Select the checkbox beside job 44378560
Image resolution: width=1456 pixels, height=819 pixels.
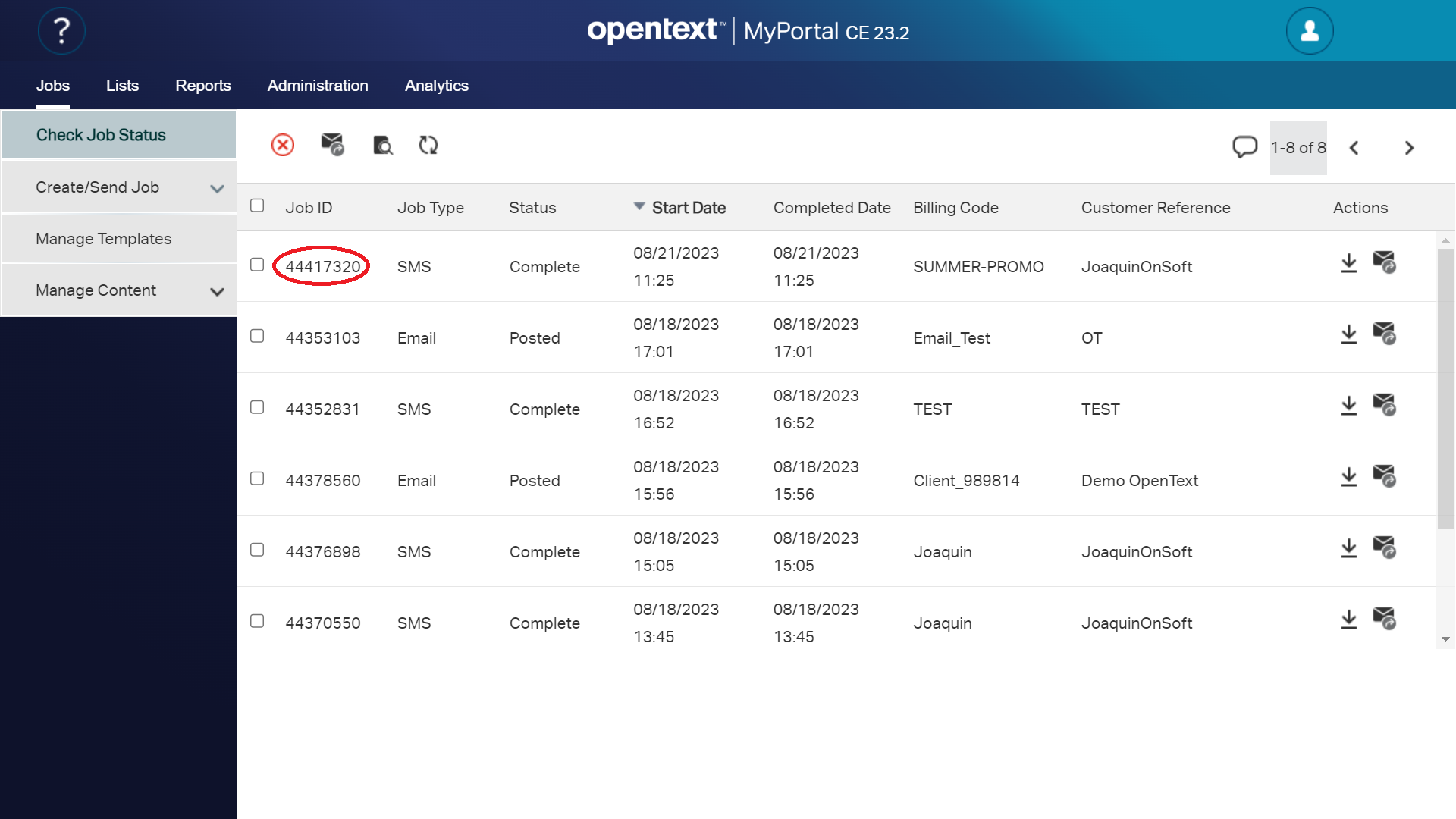pos(256,479)
